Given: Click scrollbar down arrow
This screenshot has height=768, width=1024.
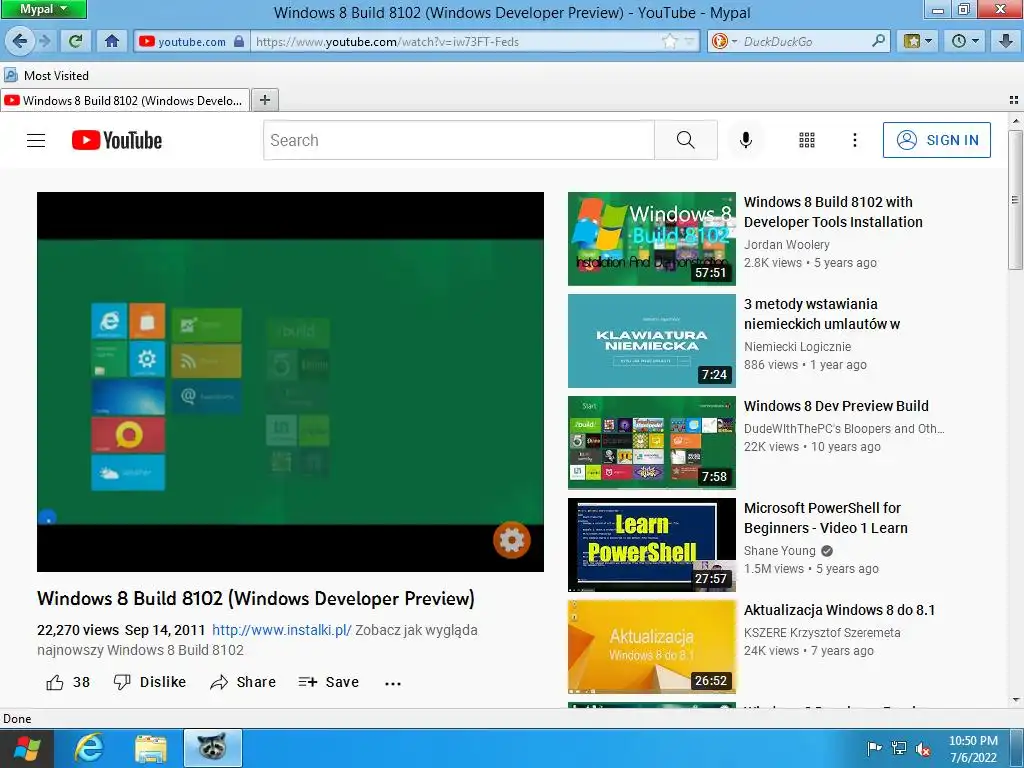Looking at the screenshot, I should (1016, 700).
